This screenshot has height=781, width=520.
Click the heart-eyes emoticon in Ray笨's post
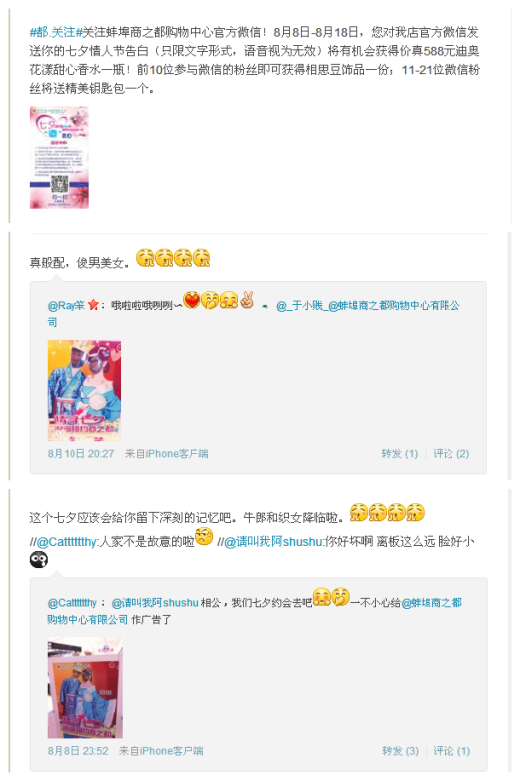pyautogui.click(x=191, y=300)
